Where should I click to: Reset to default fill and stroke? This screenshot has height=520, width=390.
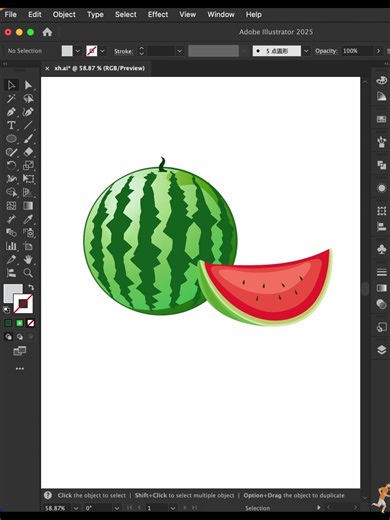[7, 310]
